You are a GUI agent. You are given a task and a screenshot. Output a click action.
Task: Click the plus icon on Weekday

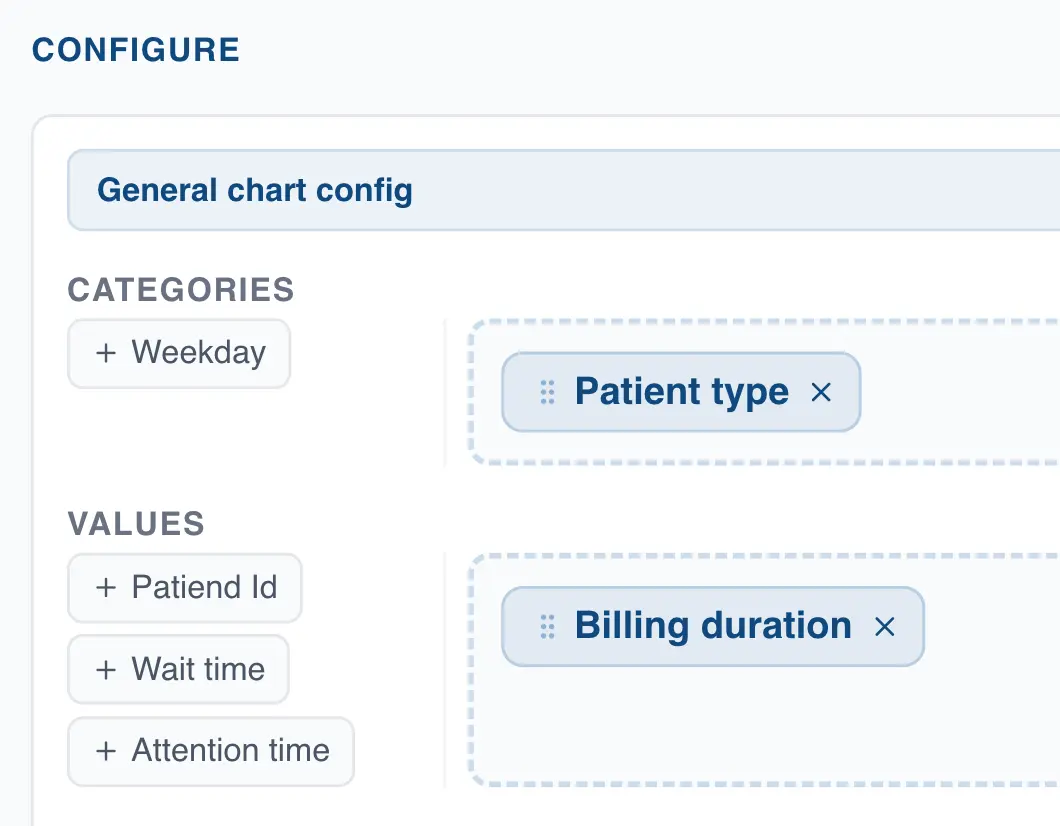pos(104,353)
